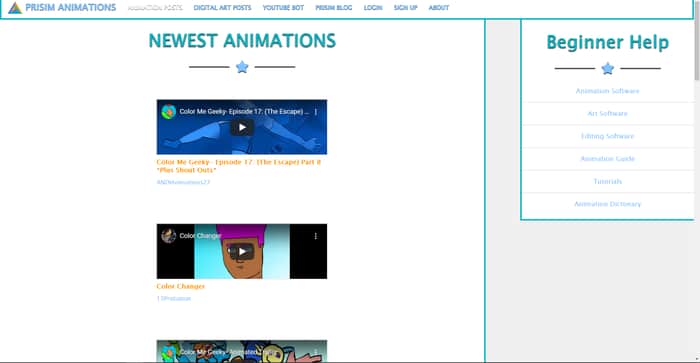Open the channel avatar on Color Me Geeky video
Image resolution: width=700 pixels, height=363 pixels.
point(169,112)
